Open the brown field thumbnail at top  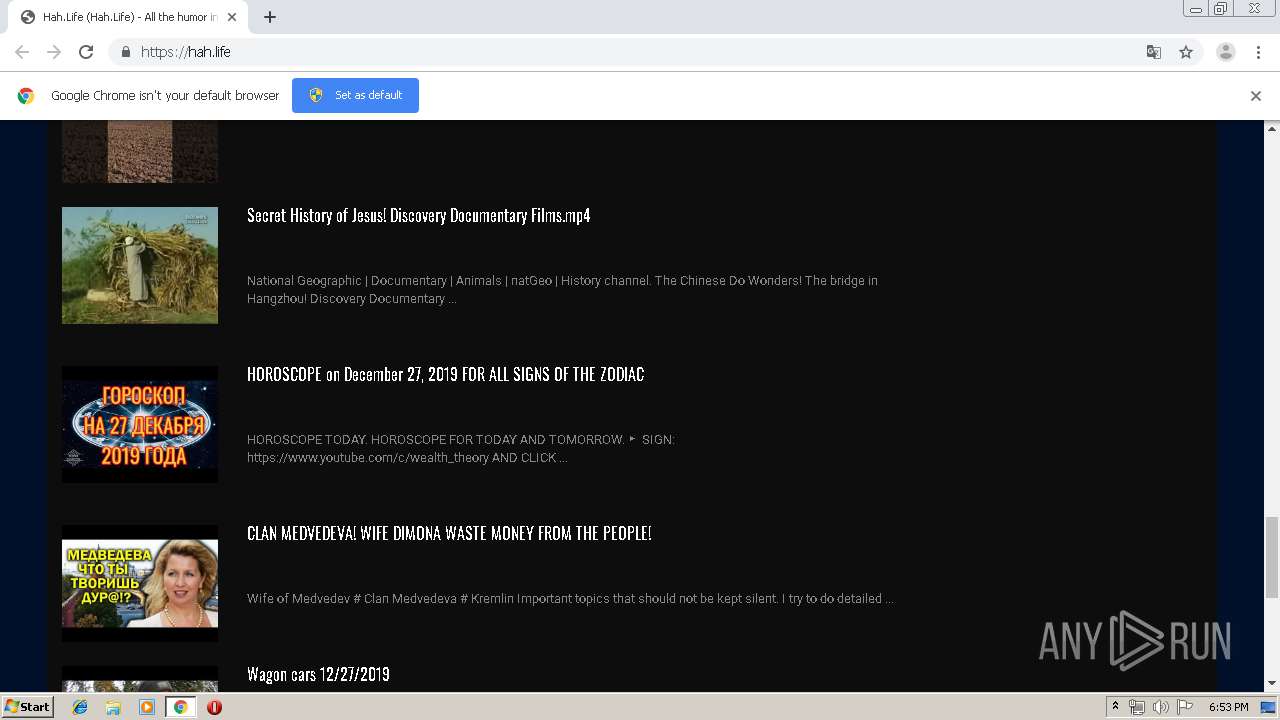(x=140, y=151)
